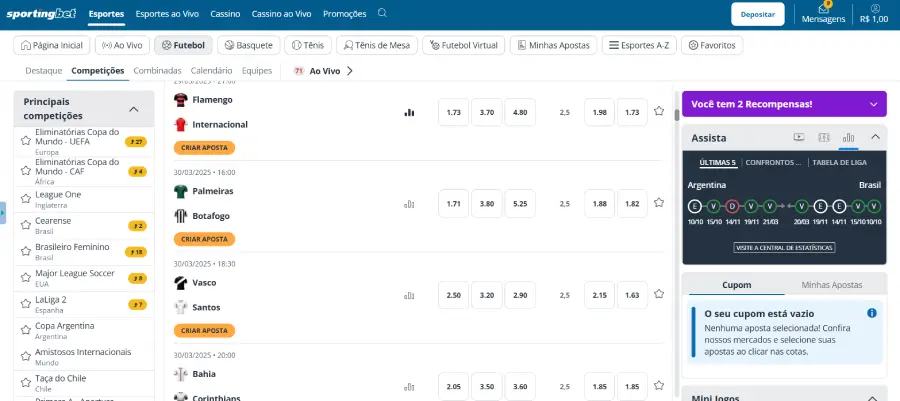Screen dimensions: 900x401
Task: Open Cassino in the top navigation
Action: (225, 14)
